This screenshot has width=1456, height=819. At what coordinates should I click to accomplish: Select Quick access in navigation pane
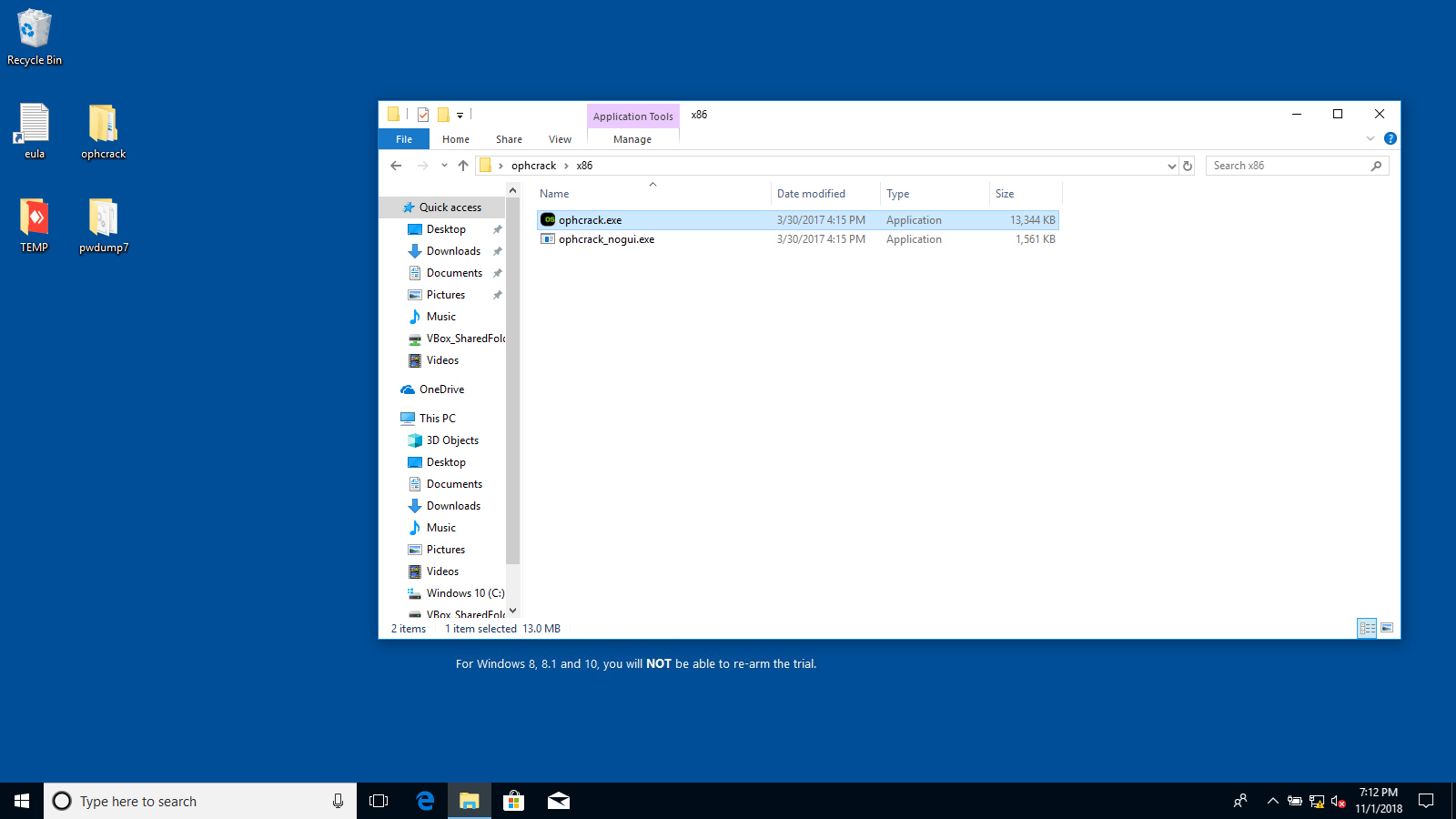click(441, 207)
